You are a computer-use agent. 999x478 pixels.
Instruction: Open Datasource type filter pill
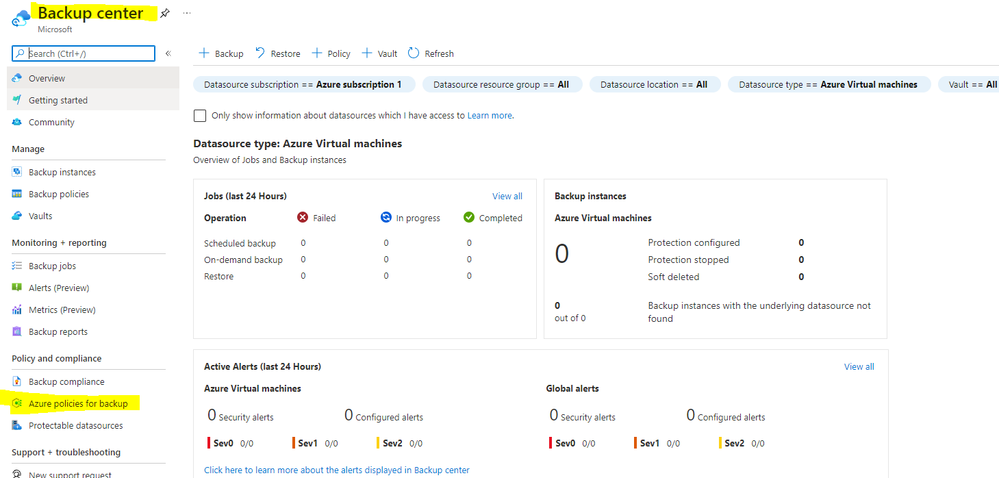point(829,85)
